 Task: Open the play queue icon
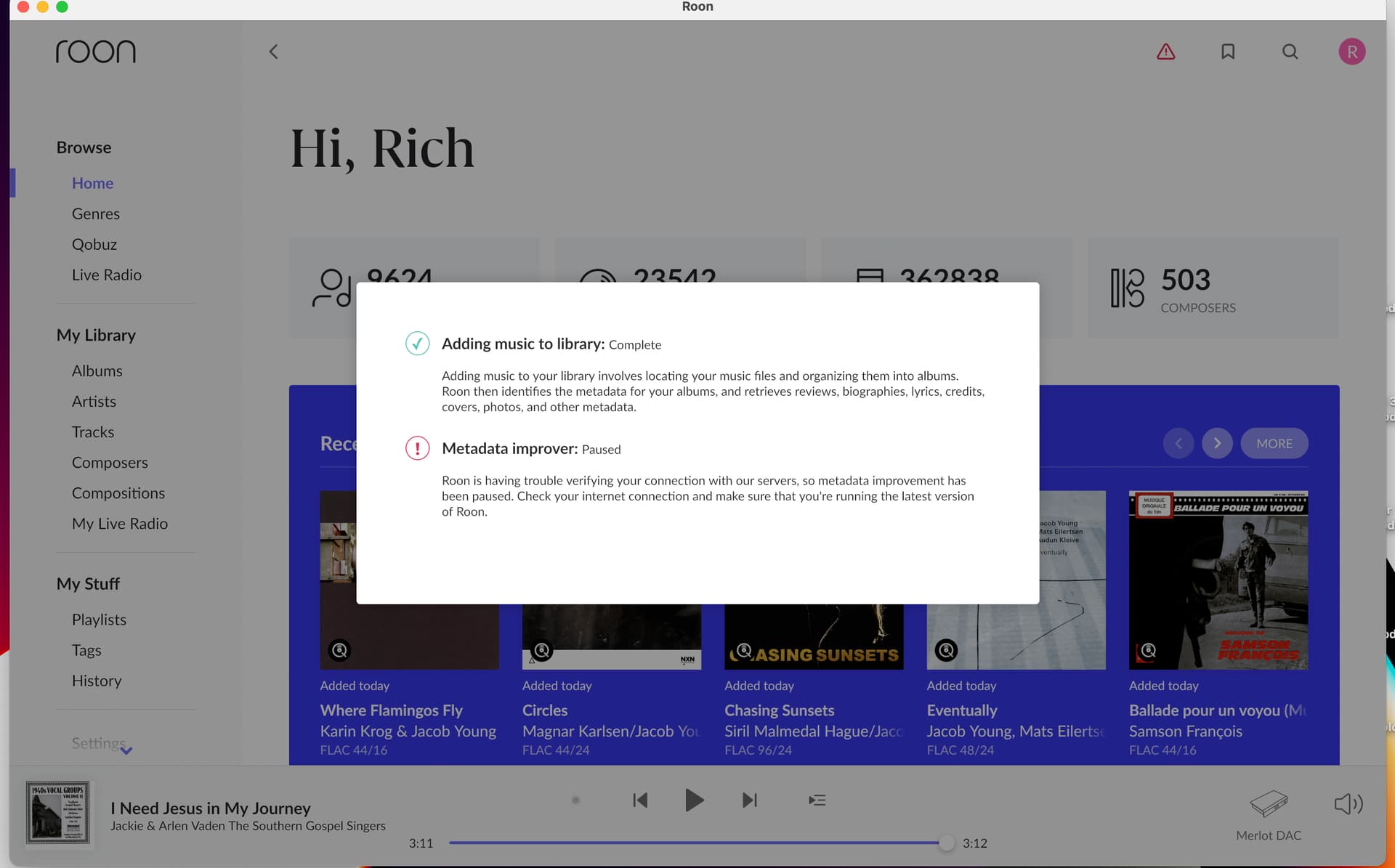pos(817,800)
